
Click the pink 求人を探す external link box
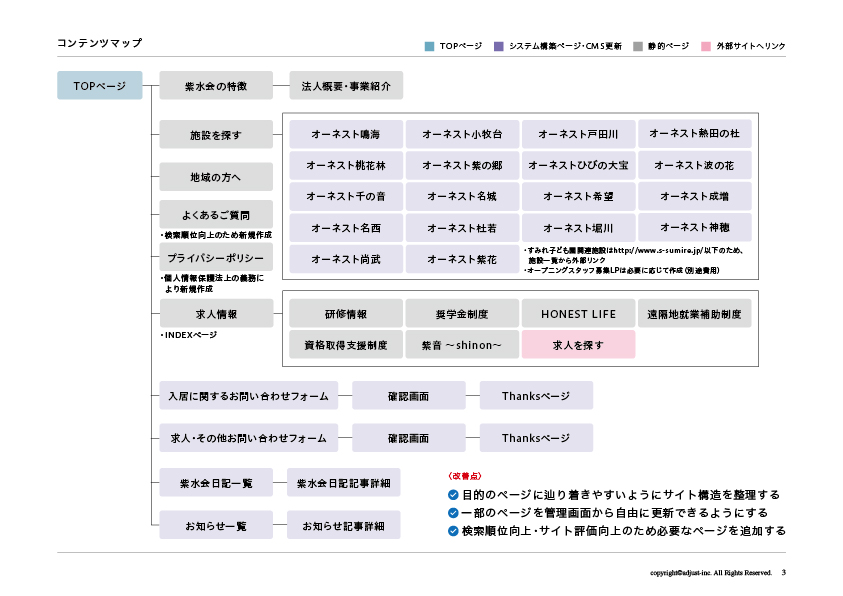point(578,344)
